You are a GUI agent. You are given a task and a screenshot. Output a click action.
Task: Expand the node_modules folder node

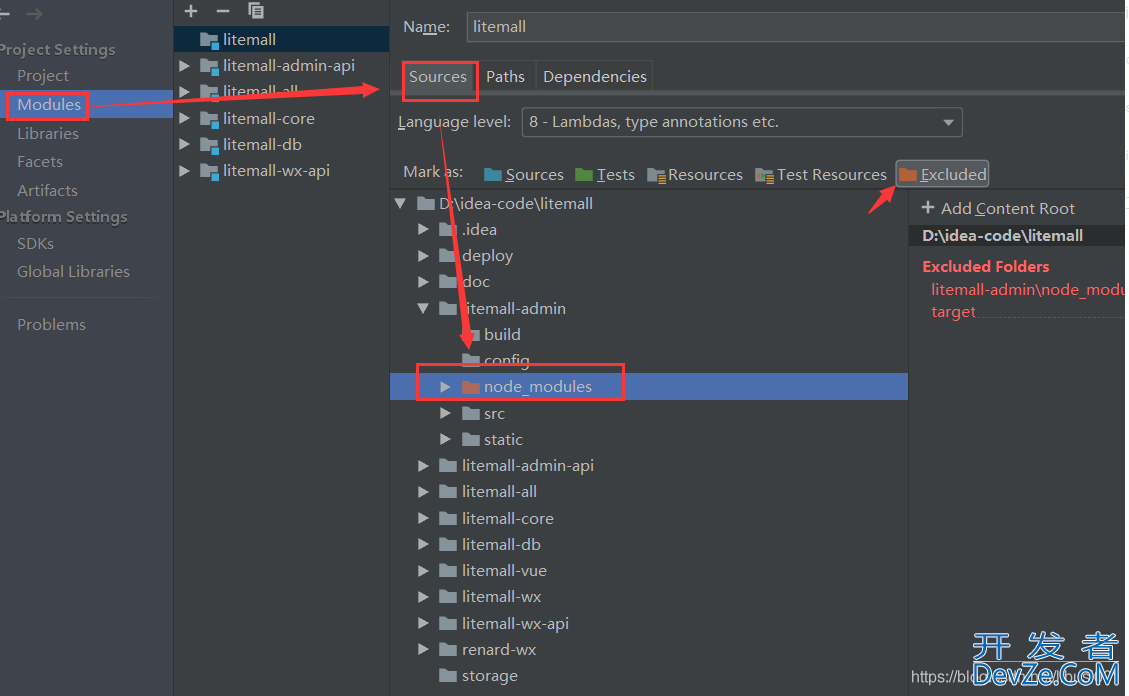click(446, 387)
